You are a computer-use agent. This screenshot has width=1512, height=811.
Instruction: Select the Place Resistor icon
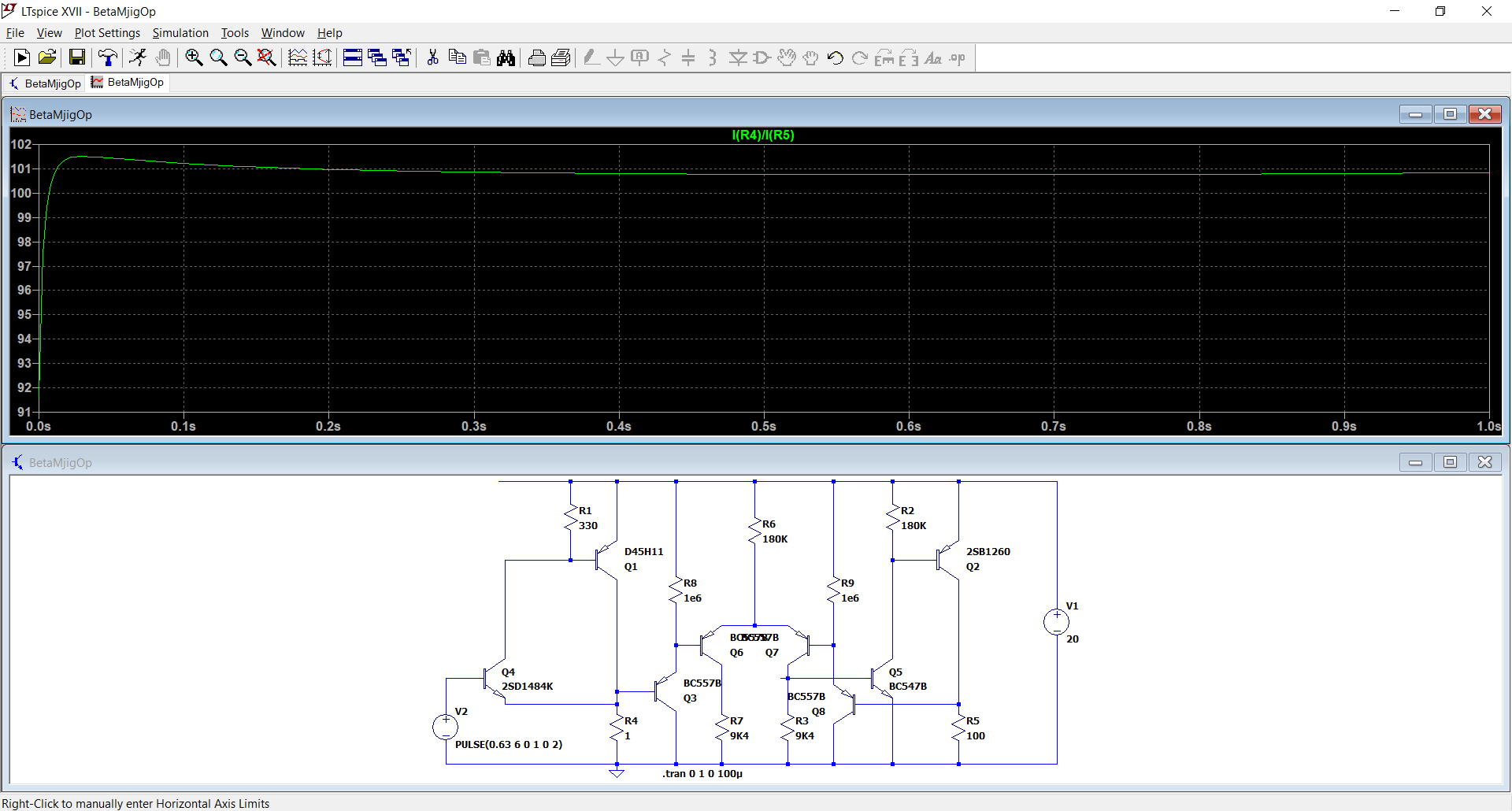[665, 57]
